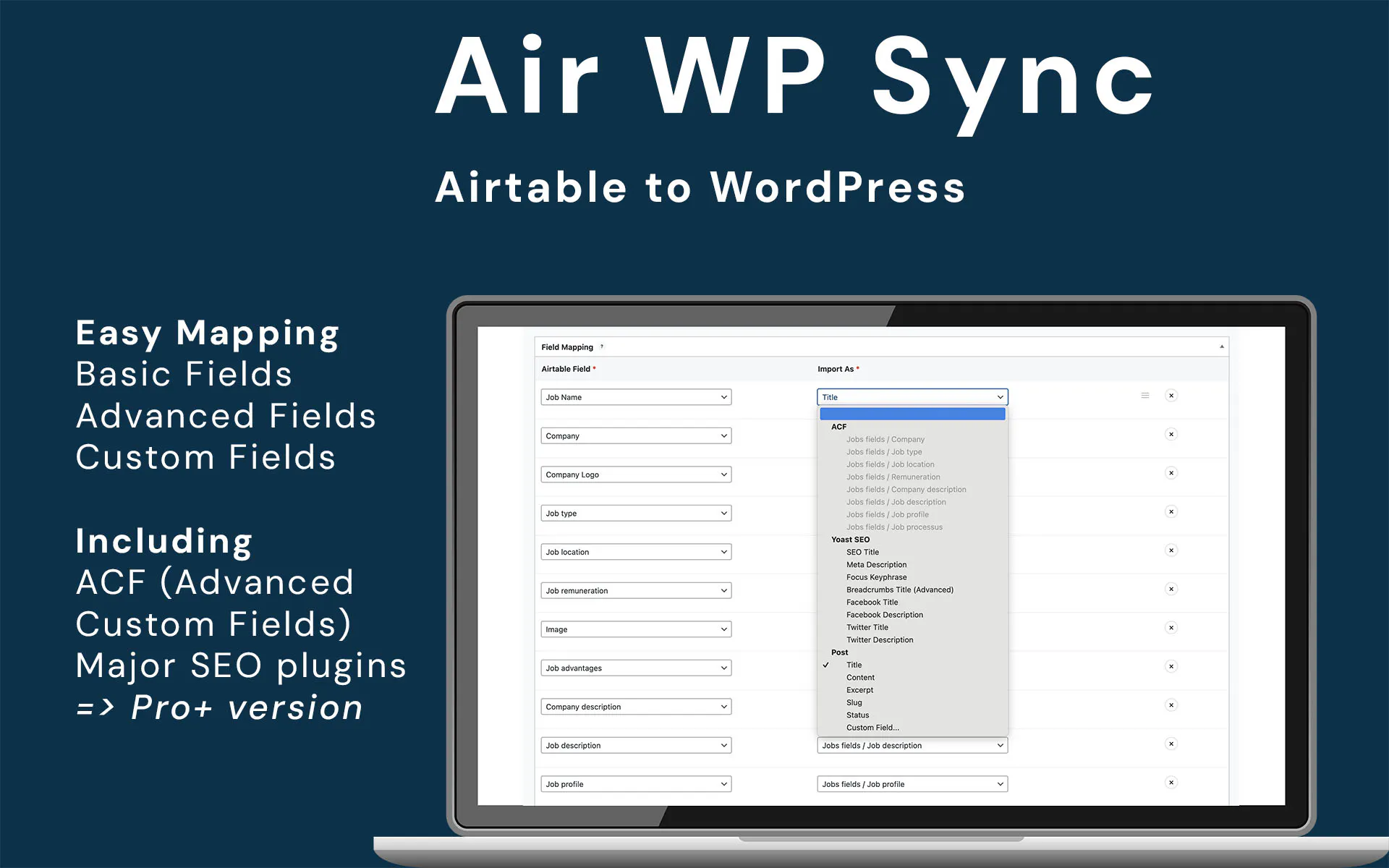Click the Field Mapping help tooltip icon
This screenshot has height=868, width=1389.
(x=602, y=346)
